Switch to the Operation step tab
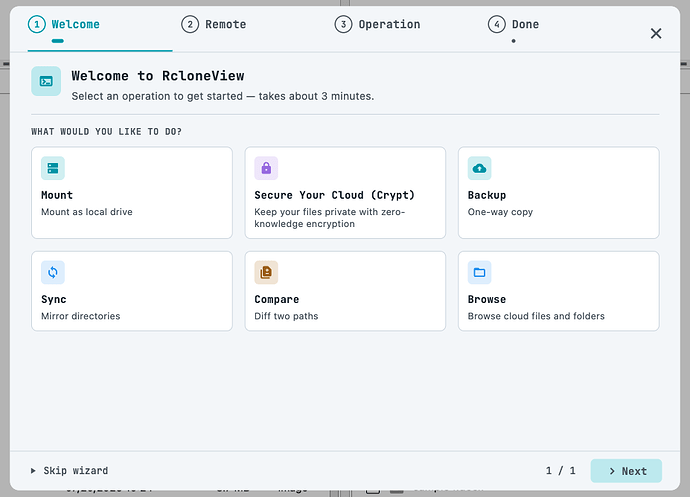Image resolution: width=690 pixels, height=497 pixels. click(x=378, y=24)
